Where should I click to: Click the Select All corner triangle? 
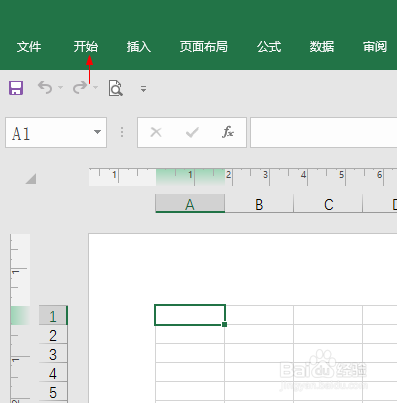point(31,179)
